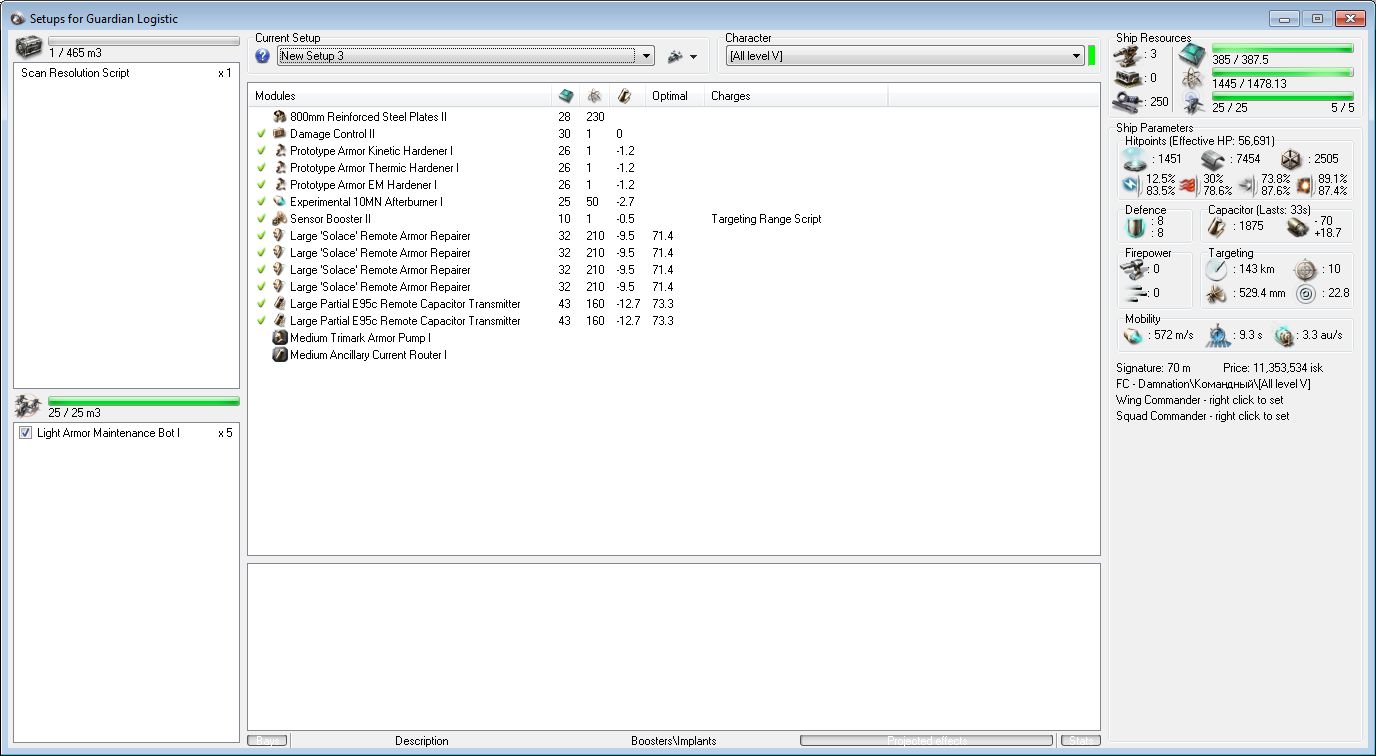Click the Defence shield icon

click(x=1134, y=227)
